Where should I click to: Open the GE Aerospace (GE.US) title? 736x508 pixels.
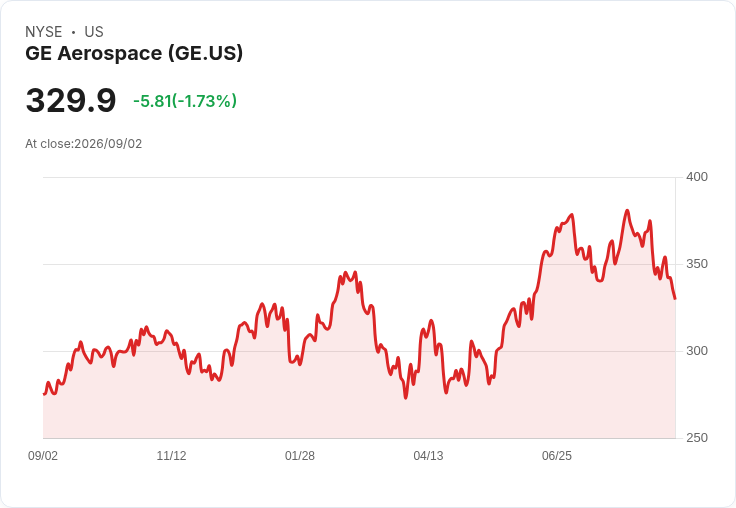[134, 53]
